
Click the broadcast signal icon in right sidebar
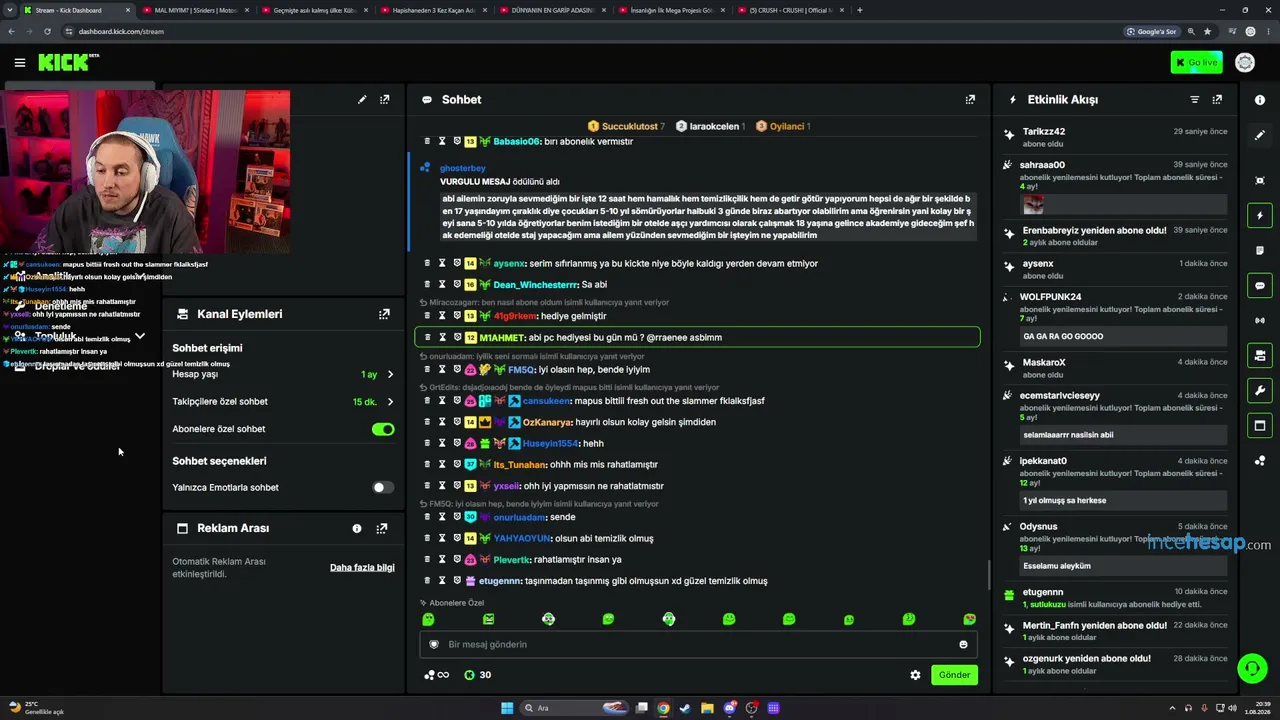(x=1260, y=320)
